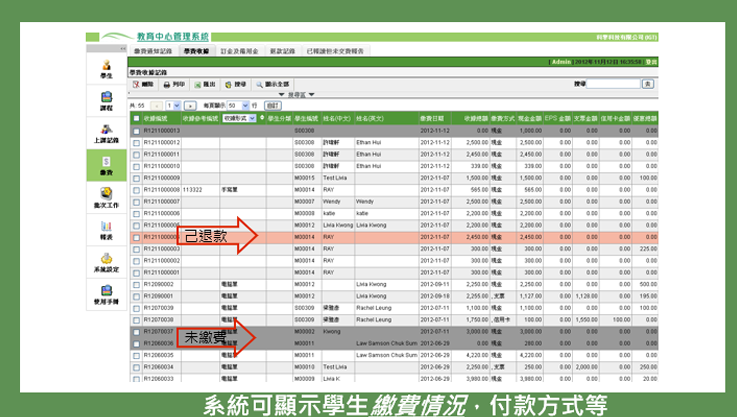Click the Admin user link

pos(561,62)
